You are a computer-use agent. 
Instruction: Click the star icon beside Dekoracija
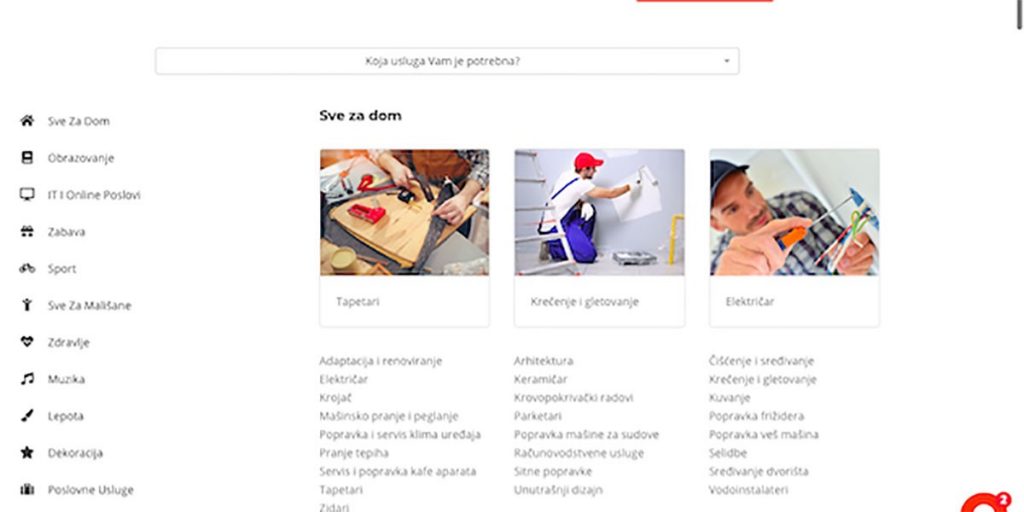(x=27, y=453)
